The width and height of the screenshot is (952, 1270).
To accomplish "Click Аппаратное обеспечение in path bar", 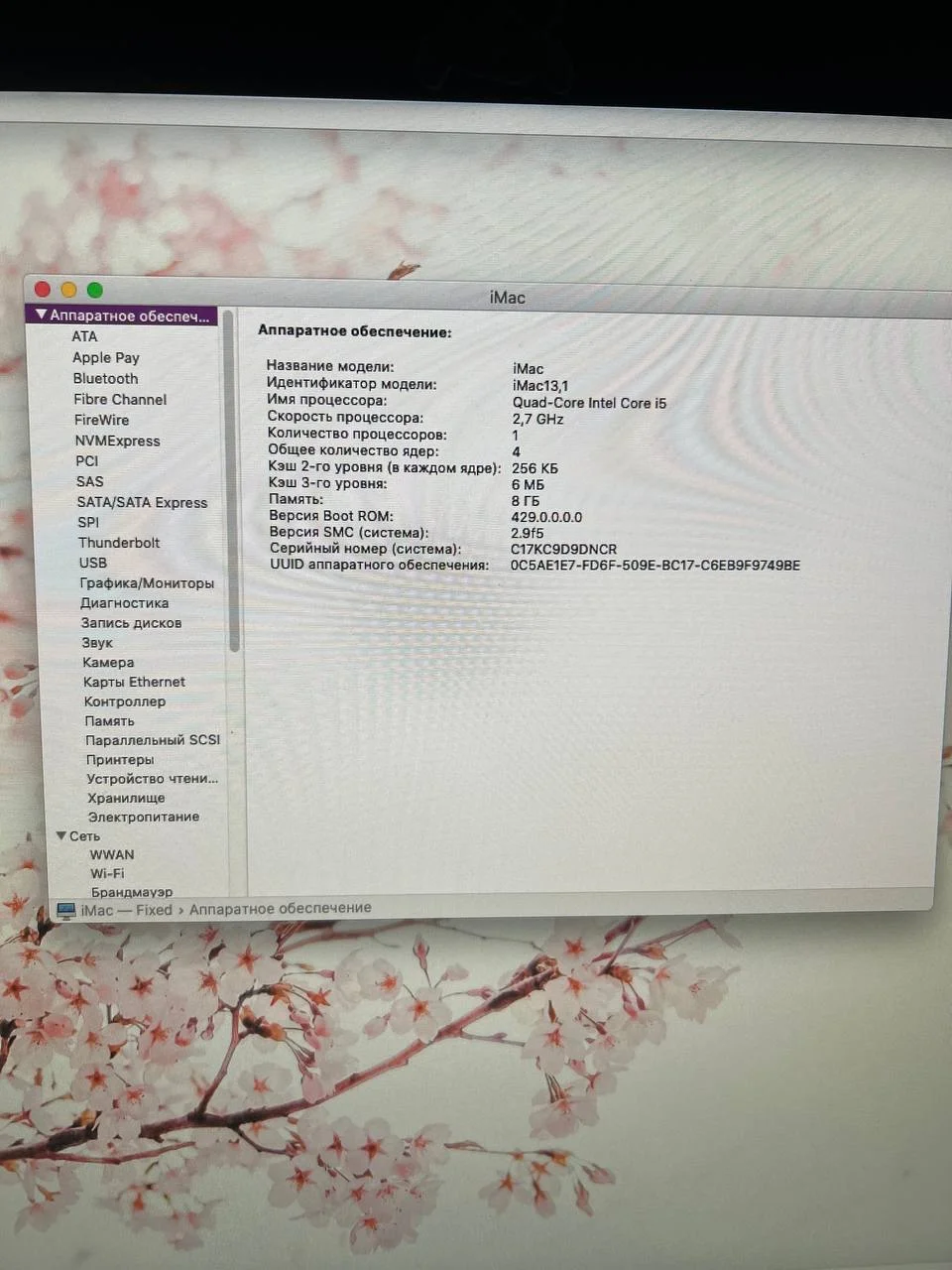I will pyautogui.click(x=281, y=908).
